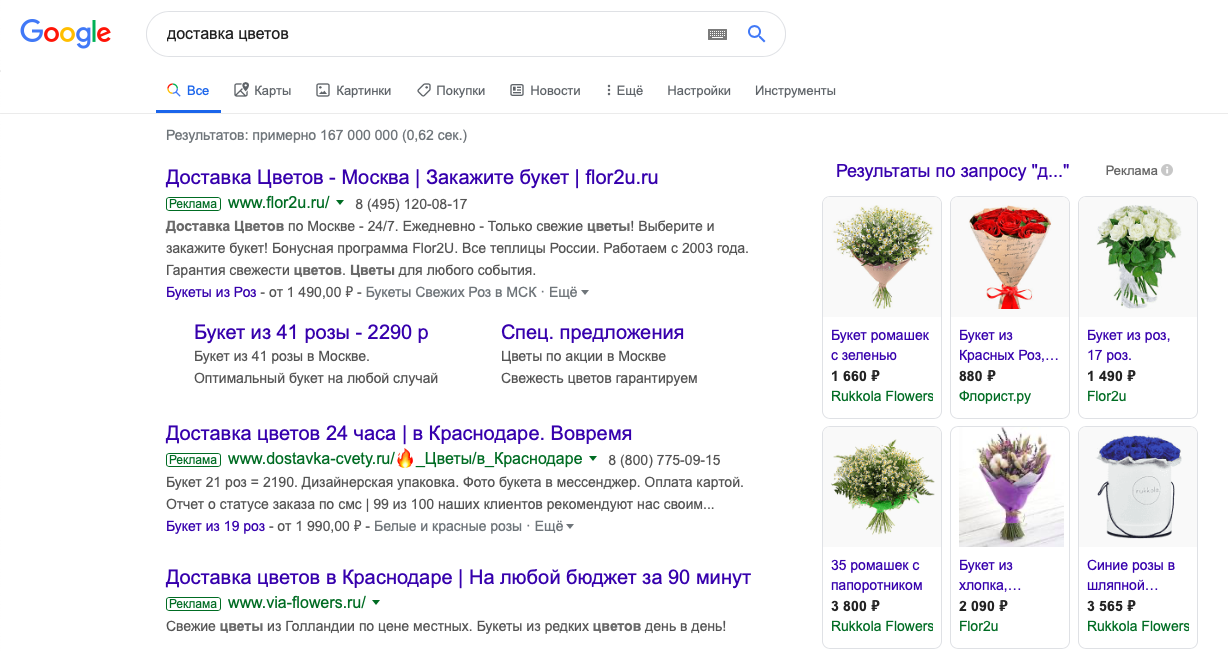Open the white roses bouquet image
The width and height of the screenshot is (1228, 654).
coord(1138,257)
